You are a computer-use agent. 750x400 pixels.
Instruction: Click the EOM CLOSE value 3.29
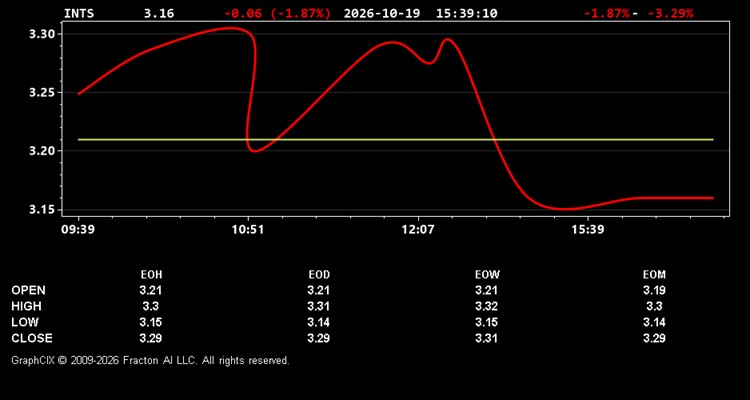coord(654,338)
